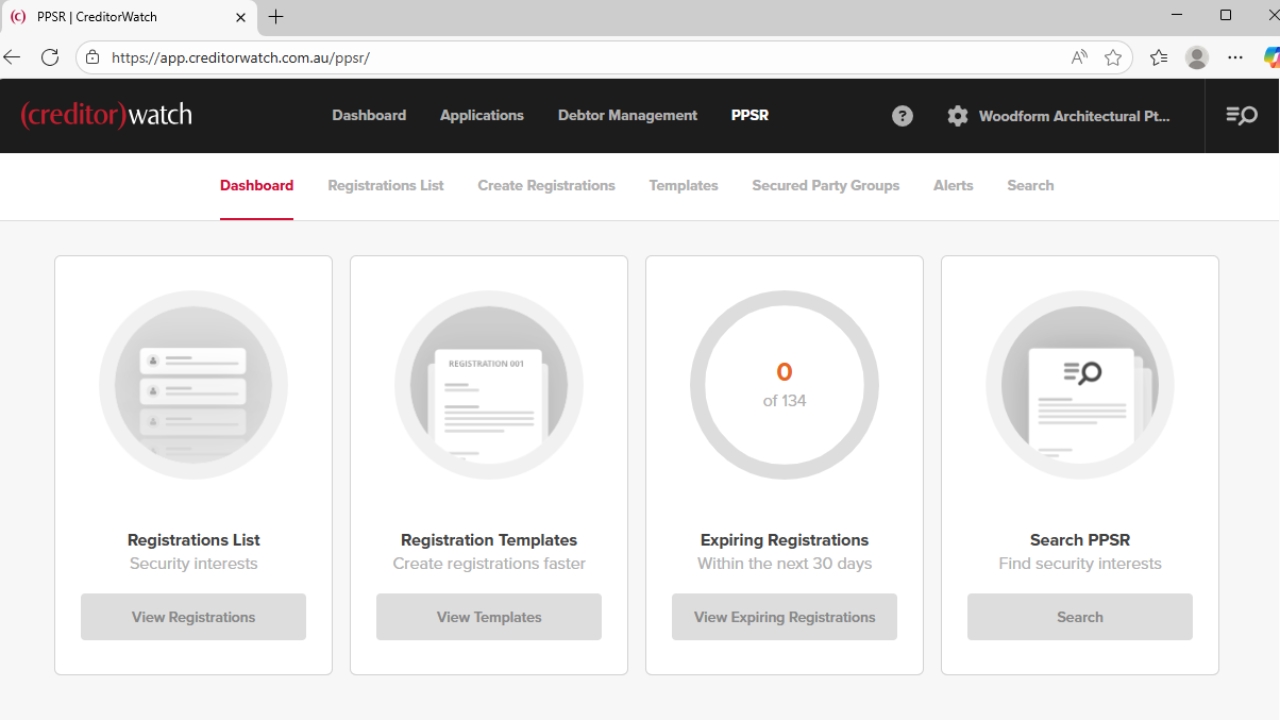The width and height of the screenshot is (1280, 720).
Task: Toggle the Read Aloud icon in address bar
Action: pos(1079,57)
